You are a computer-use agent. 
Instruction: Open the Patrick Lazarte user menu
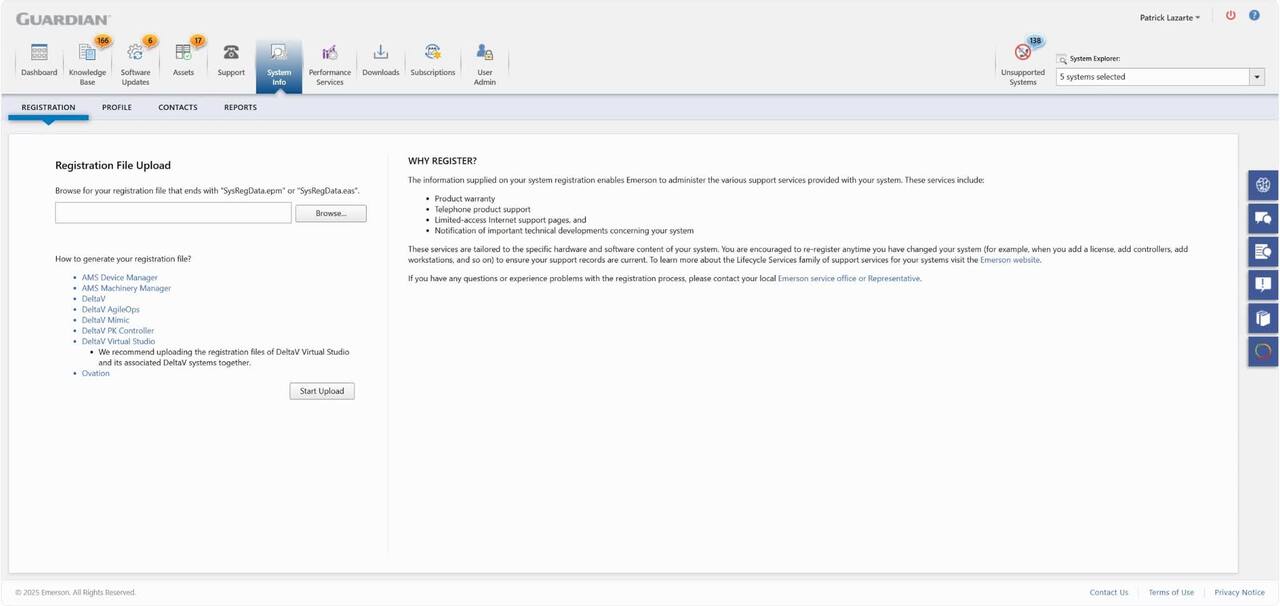[x=1169, y=17]
